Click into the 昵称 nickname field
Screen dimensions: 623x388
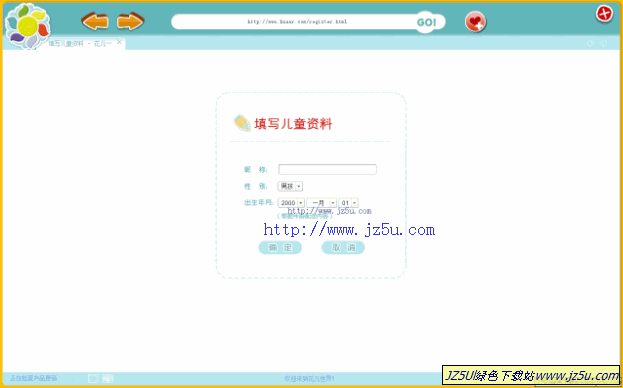(x=327, y=170)
